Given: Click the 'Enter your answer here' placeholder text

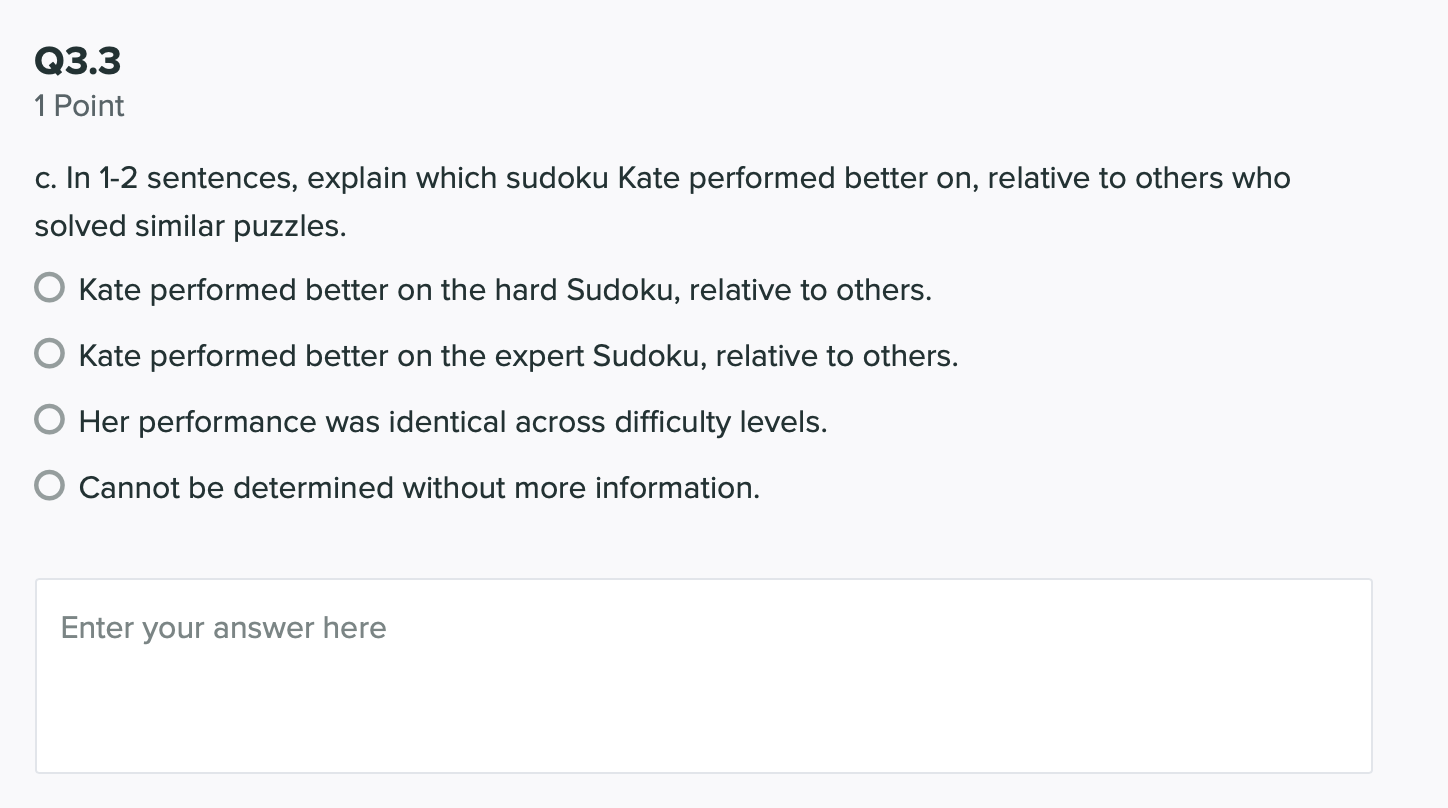Looking at the screenshot, I should click(x=223, y=628).
